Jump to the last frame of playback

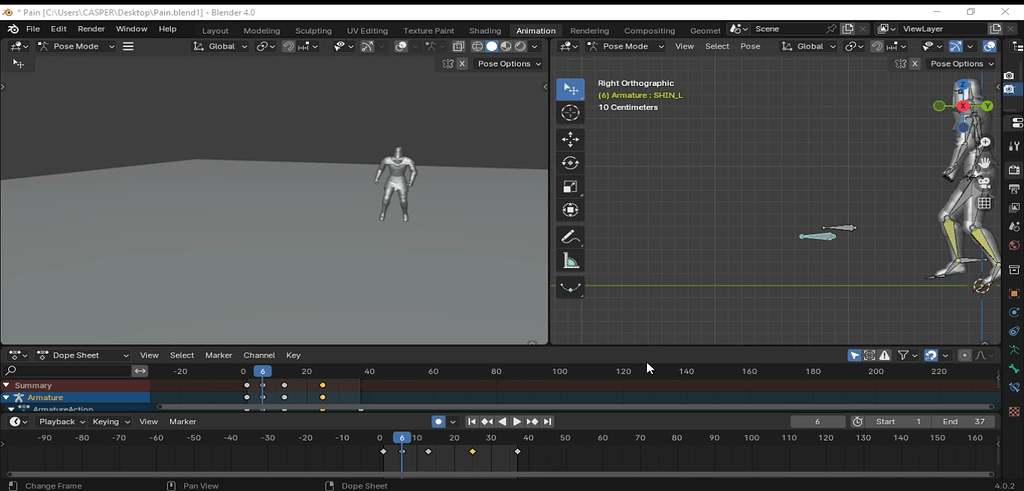click(547, 422)
